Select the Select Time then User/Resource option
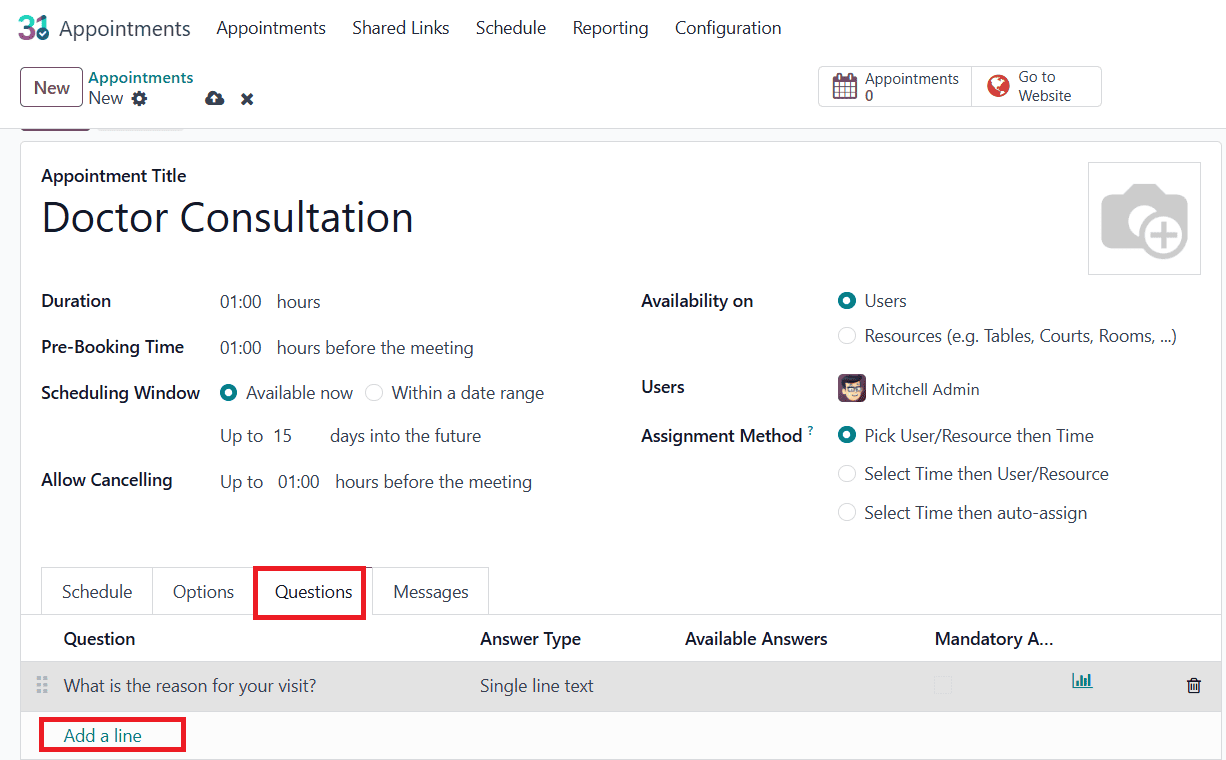 point(847,474)
